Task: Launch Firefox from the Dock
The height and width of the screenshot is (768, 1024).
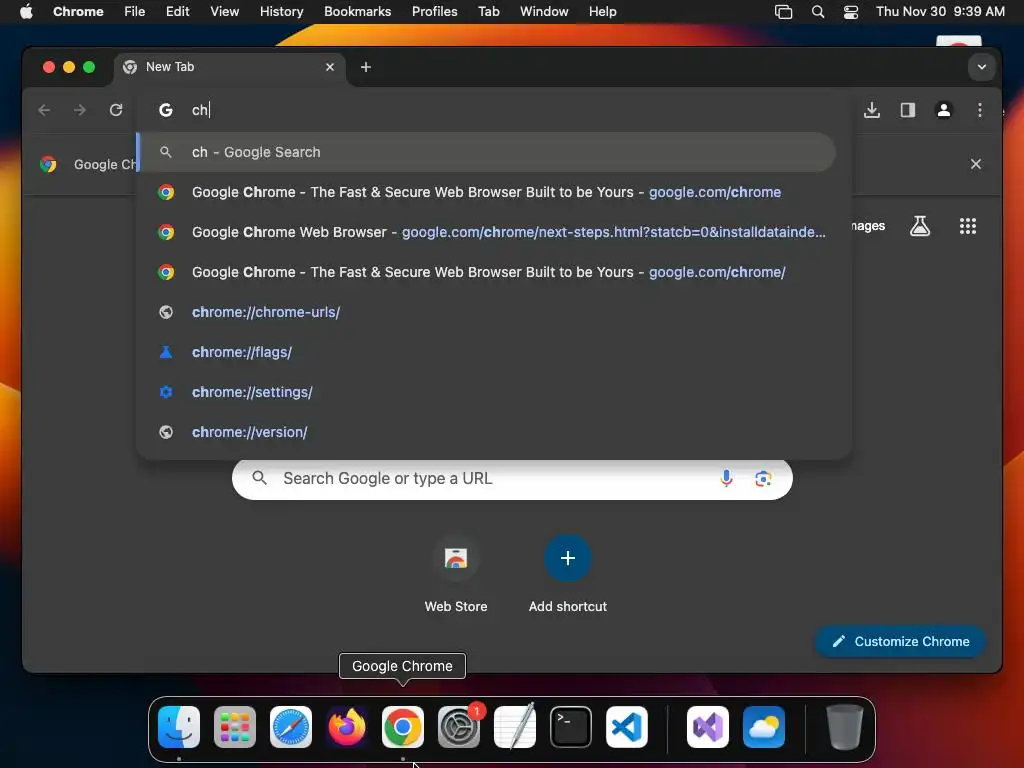Action: (x=347, y=727)
